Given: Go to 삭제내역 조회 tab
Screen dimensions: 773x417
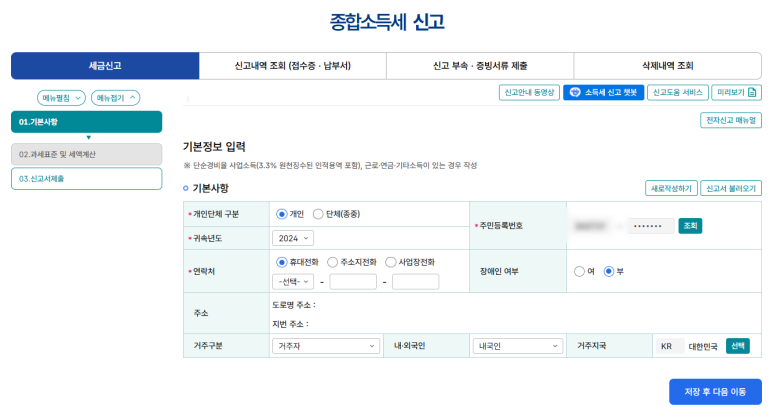Looking at the screenshot, I should click(x=668, y=66).
